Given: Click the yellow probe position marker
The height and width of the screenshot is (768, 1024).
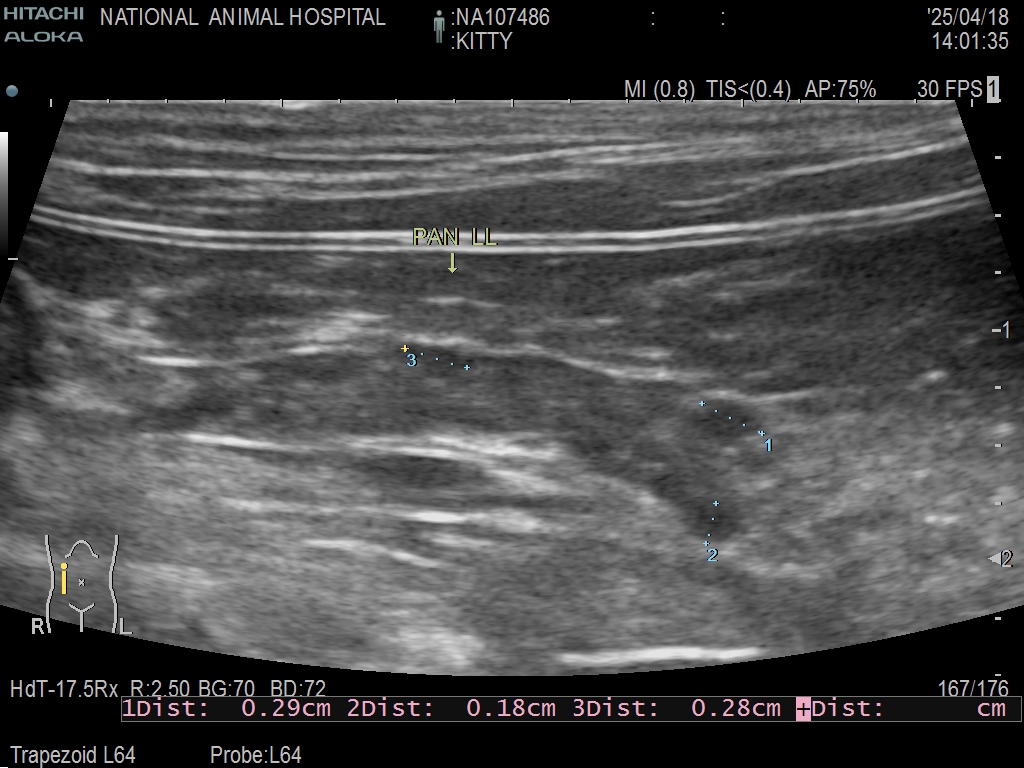Looking at the screenshot, I should tap(64, 578).
